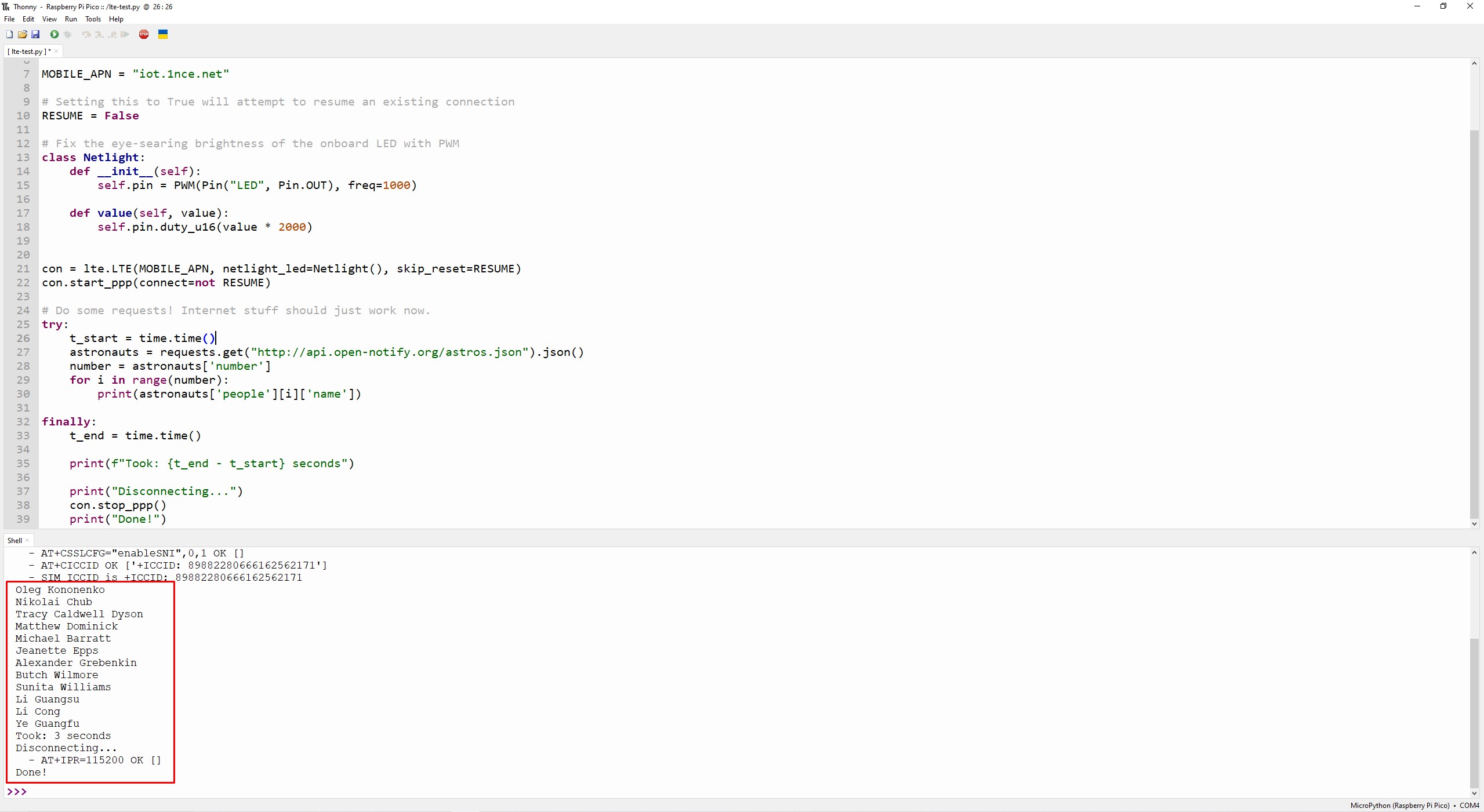The width and height of the screenshot is (1484, 812).
Task: Click the "iot.1nce.net" APN string
Action: 181,74
